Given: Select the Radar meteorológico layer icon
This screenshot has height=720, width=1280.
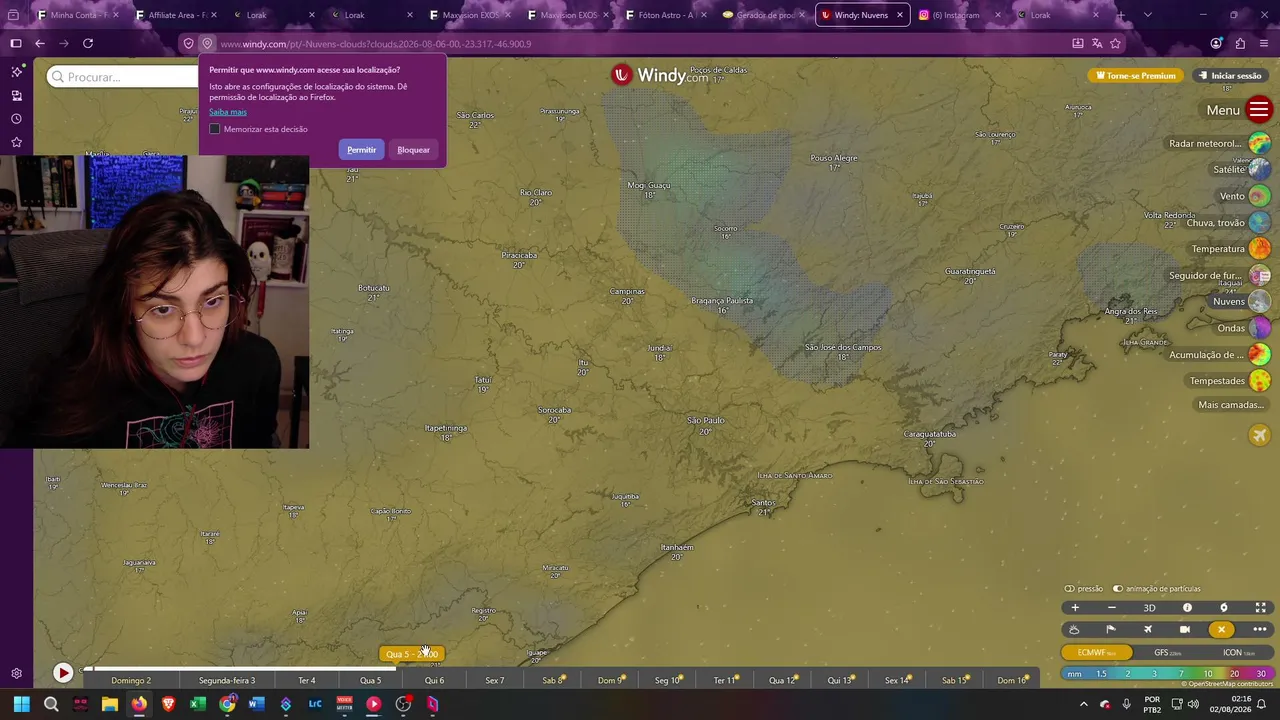Looking at the screenshot, I should click(1259, 143).
